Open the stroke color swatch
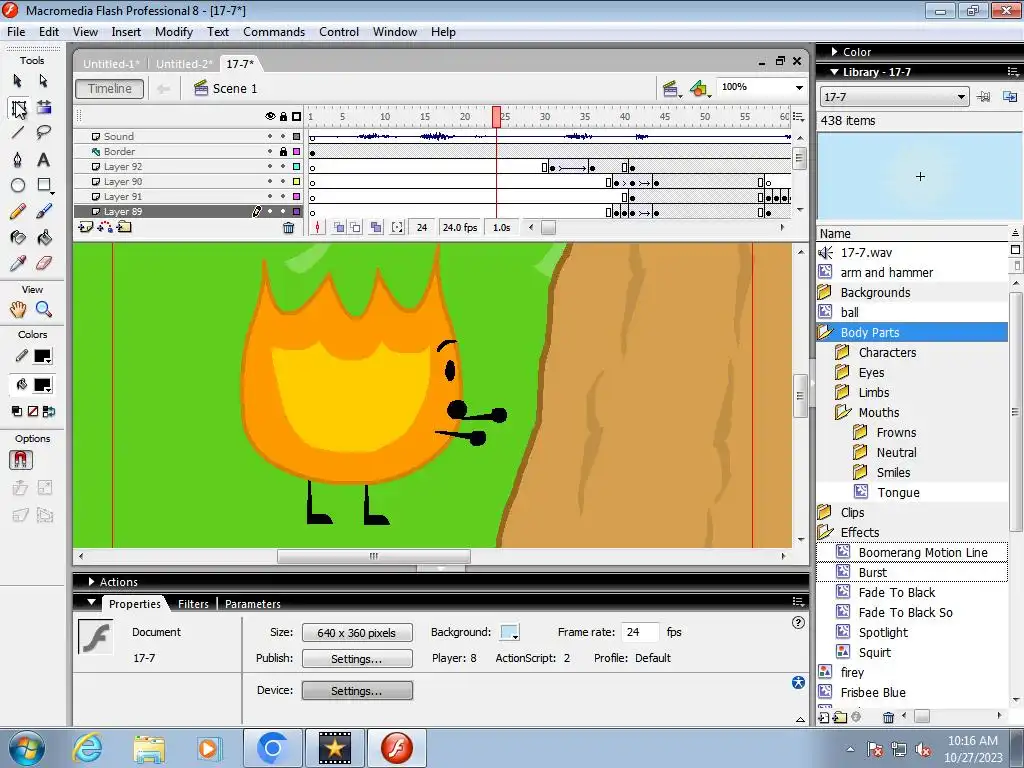 click(x=42, y=356)
